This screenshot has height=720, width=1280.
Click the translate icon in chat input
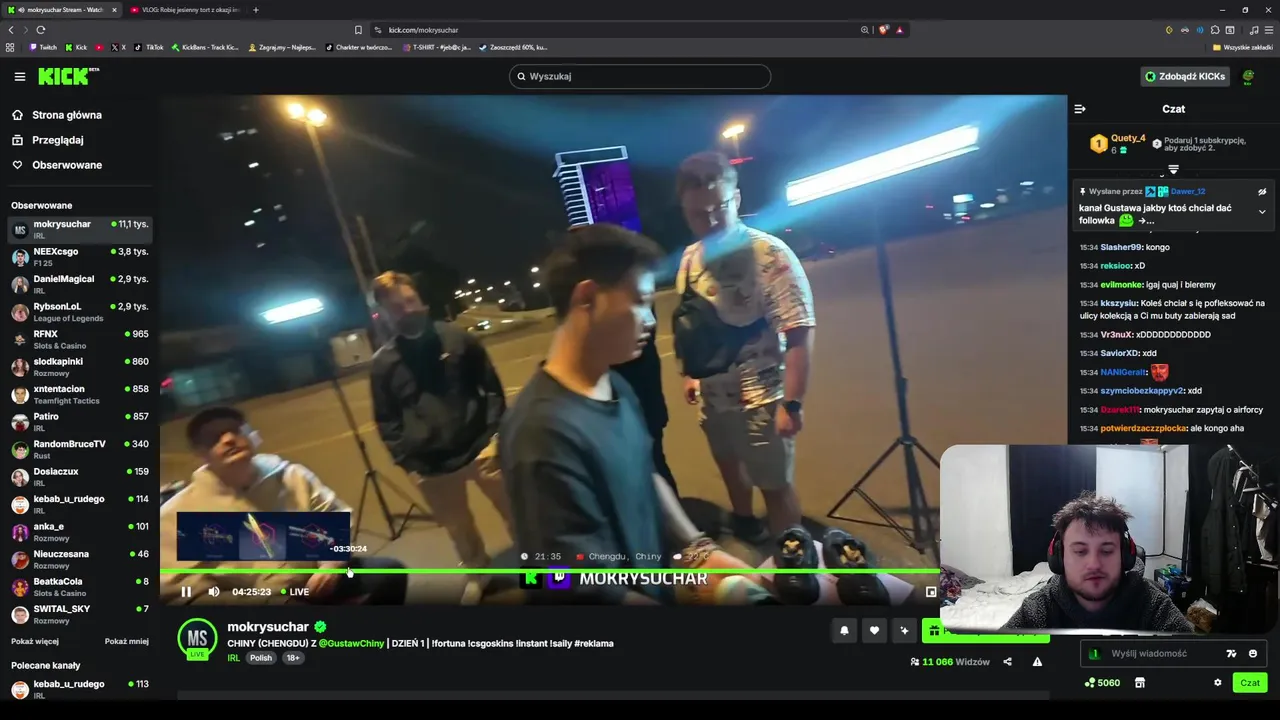[x=1231, y=654]
